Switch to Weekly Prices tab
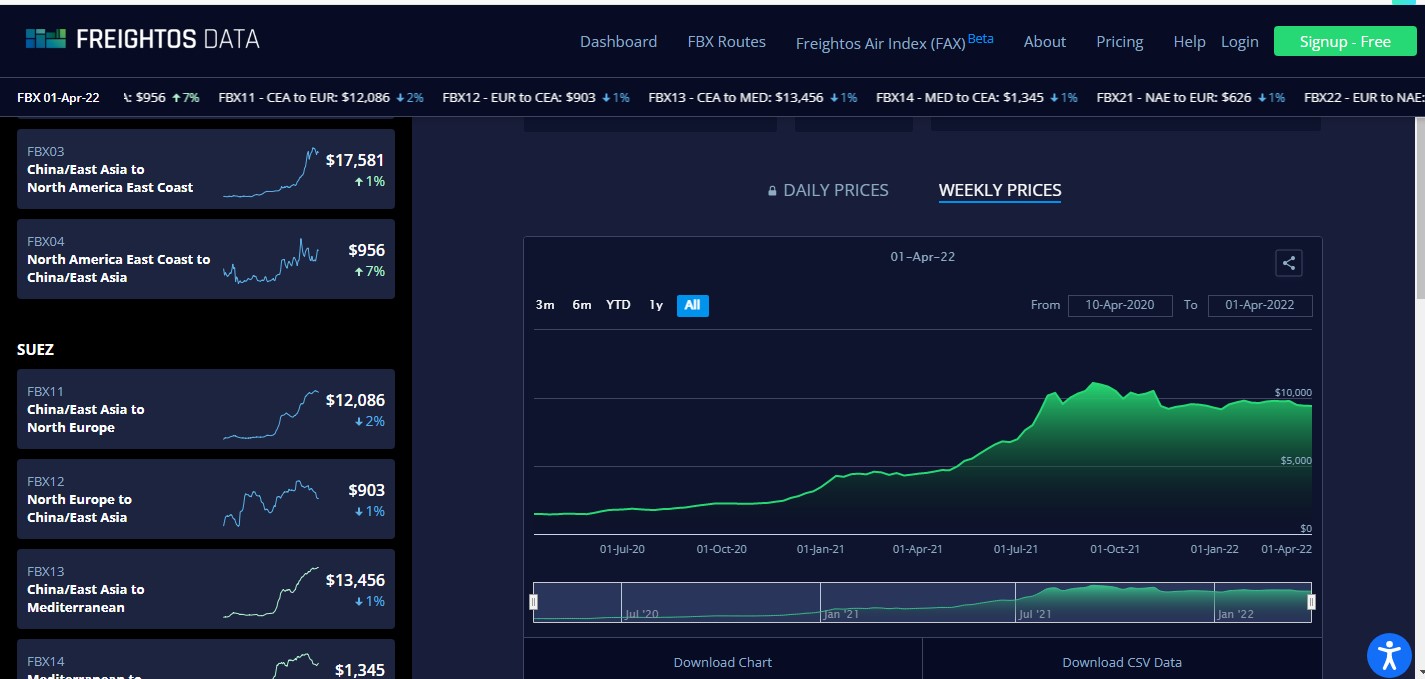Screen dimensions: 1425x679 click(x=999, y=190)
